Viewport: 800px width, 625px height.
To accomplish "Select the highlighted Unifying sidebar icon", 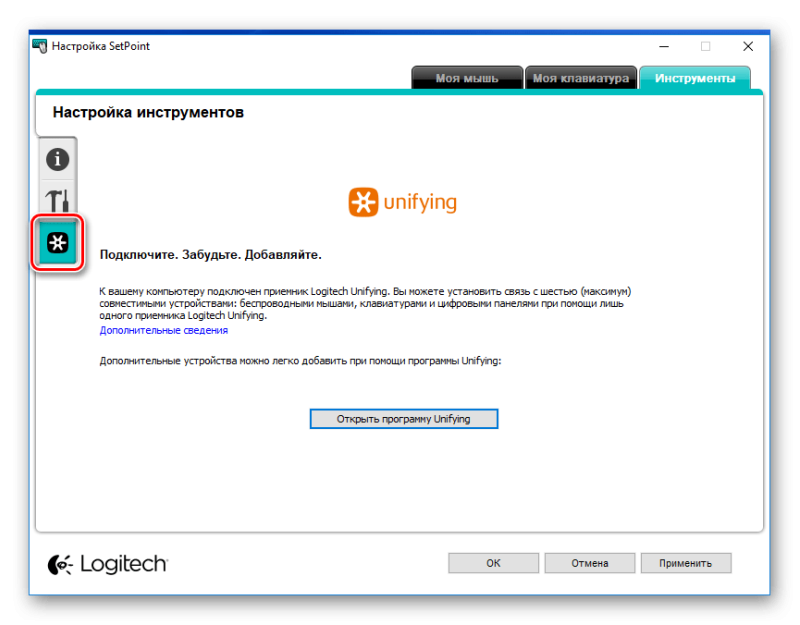I will pos(58,242).
